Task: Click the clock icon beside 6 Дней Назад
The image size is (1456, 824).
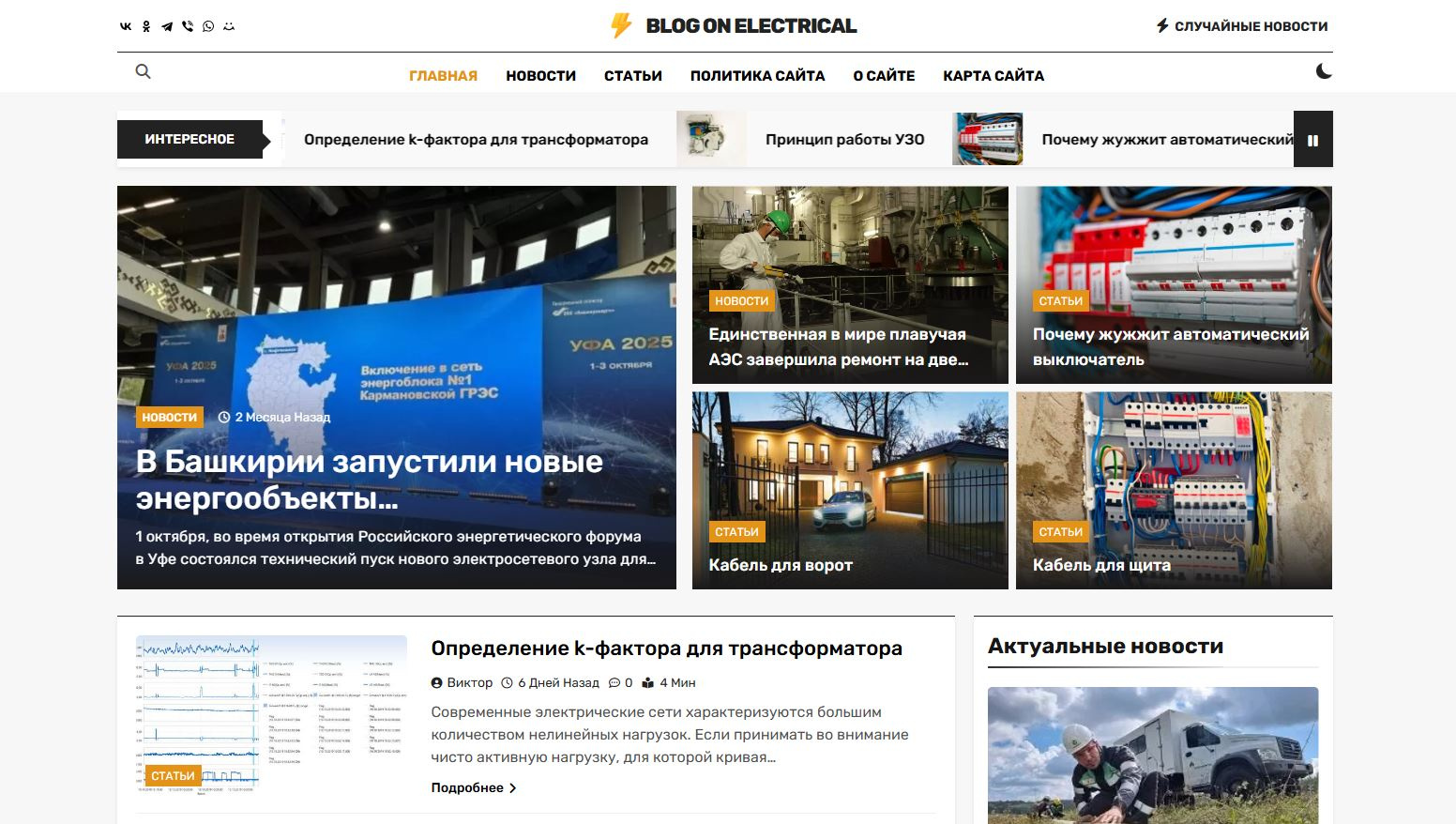Action: pyautogui.click(x=508, y=683)
